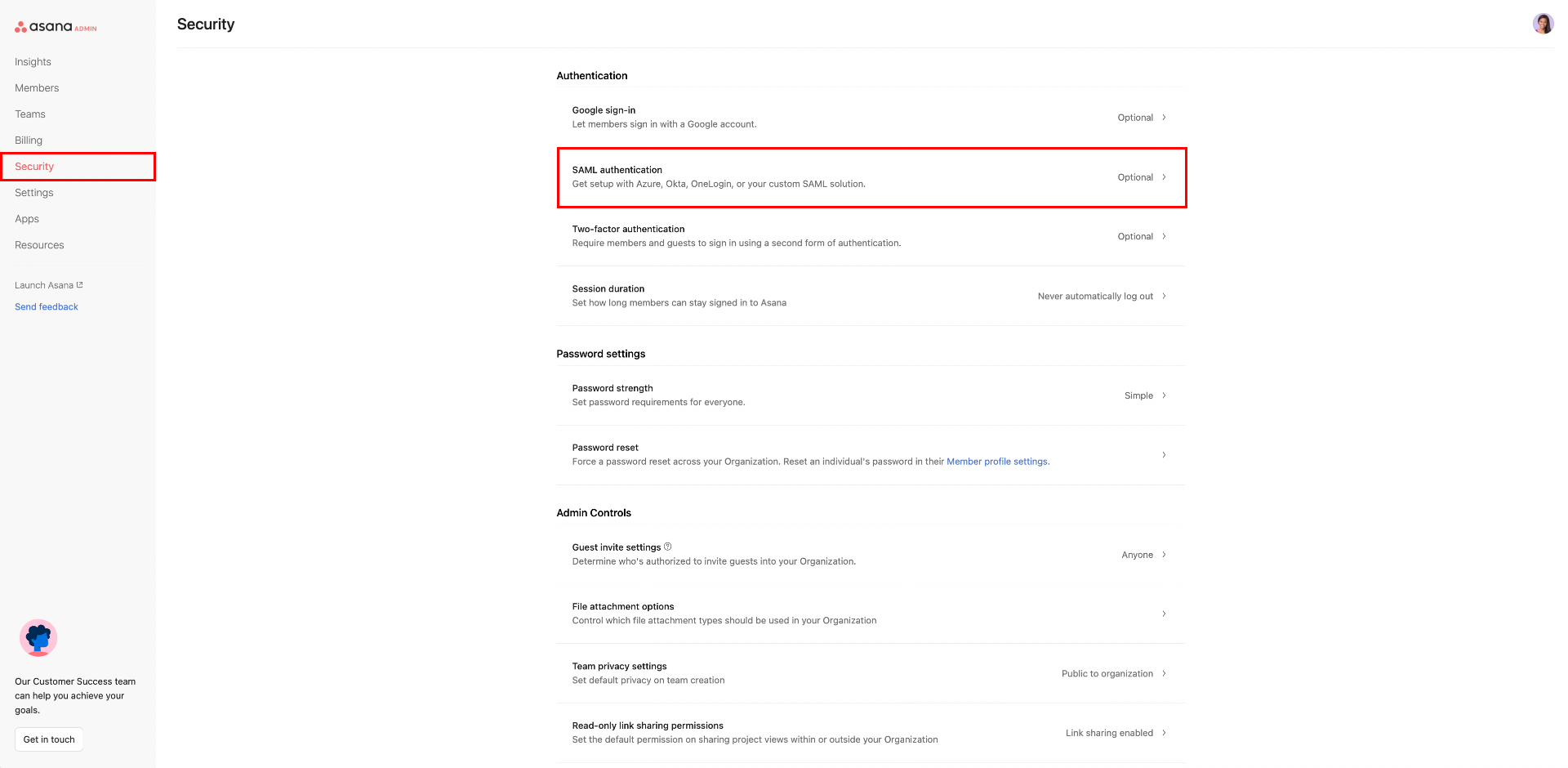This screenshot has width=1568, height=768.
Task: Expand the Session duration chevron
Action: click(x=1164, y=297)
